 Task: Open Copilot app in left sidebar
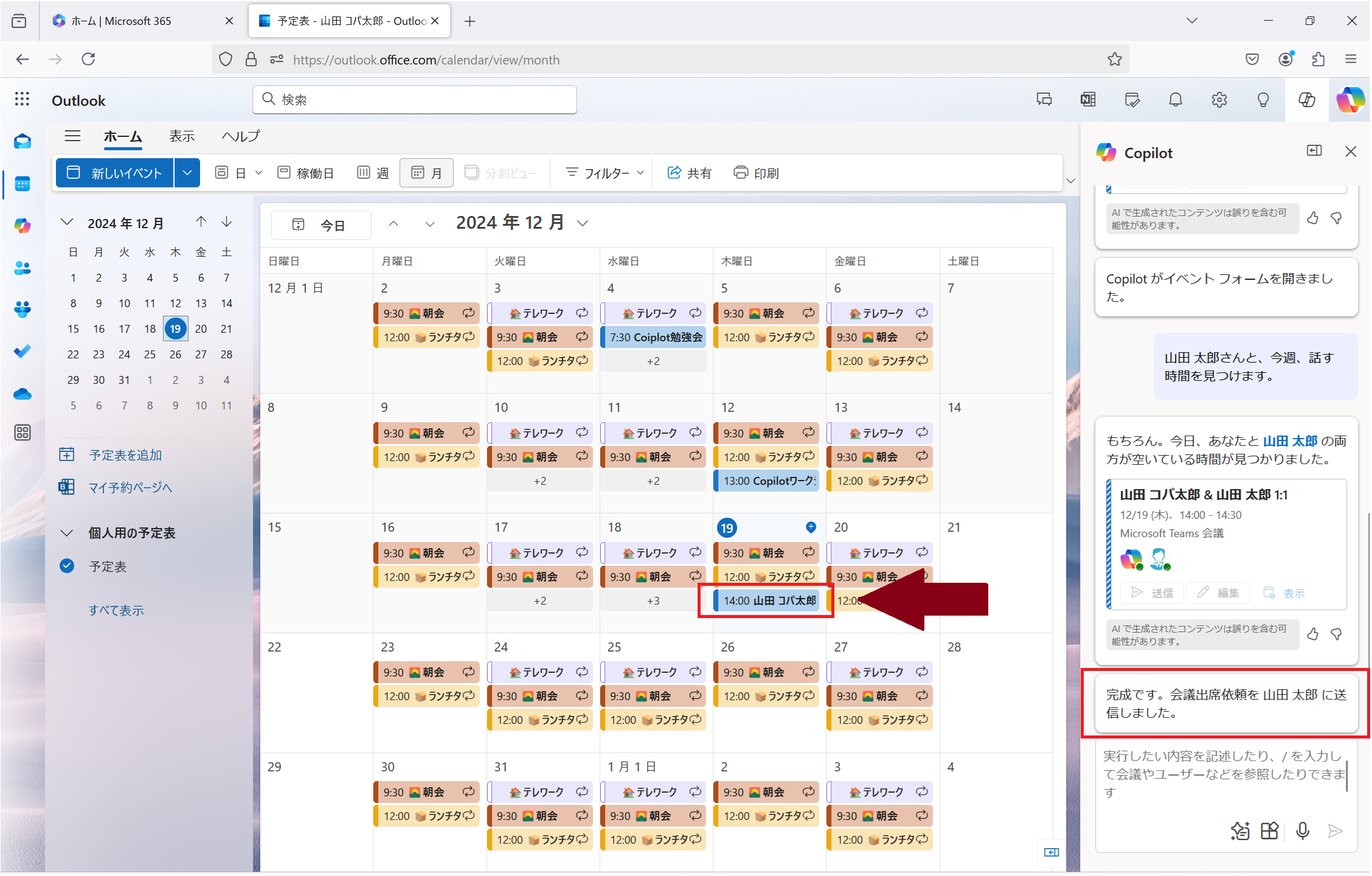tap(23, 226)
